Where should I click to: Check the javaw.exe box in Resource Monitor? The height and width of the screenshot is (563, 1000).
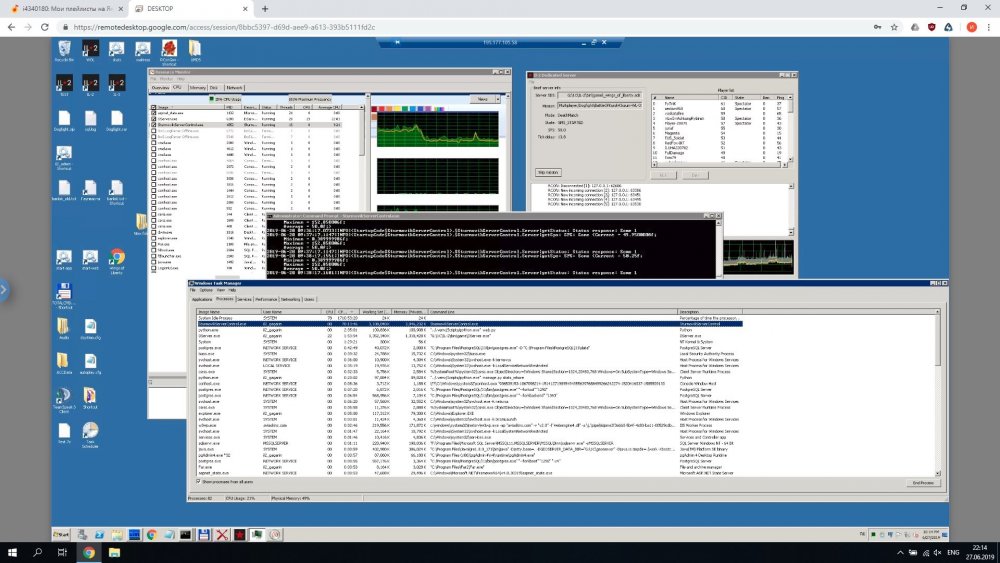point(153,261)
